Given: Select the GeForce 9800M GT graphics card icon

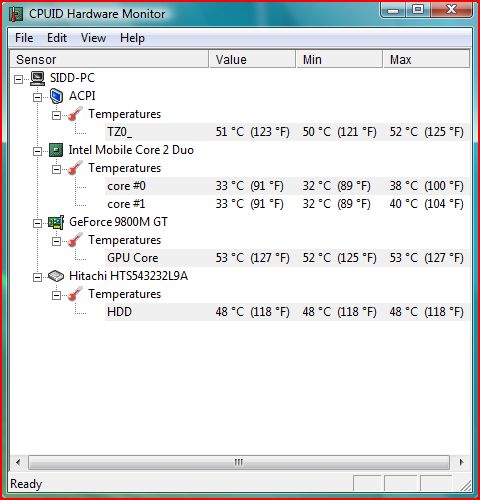Looking at the screenshot, I should point(56,222).
